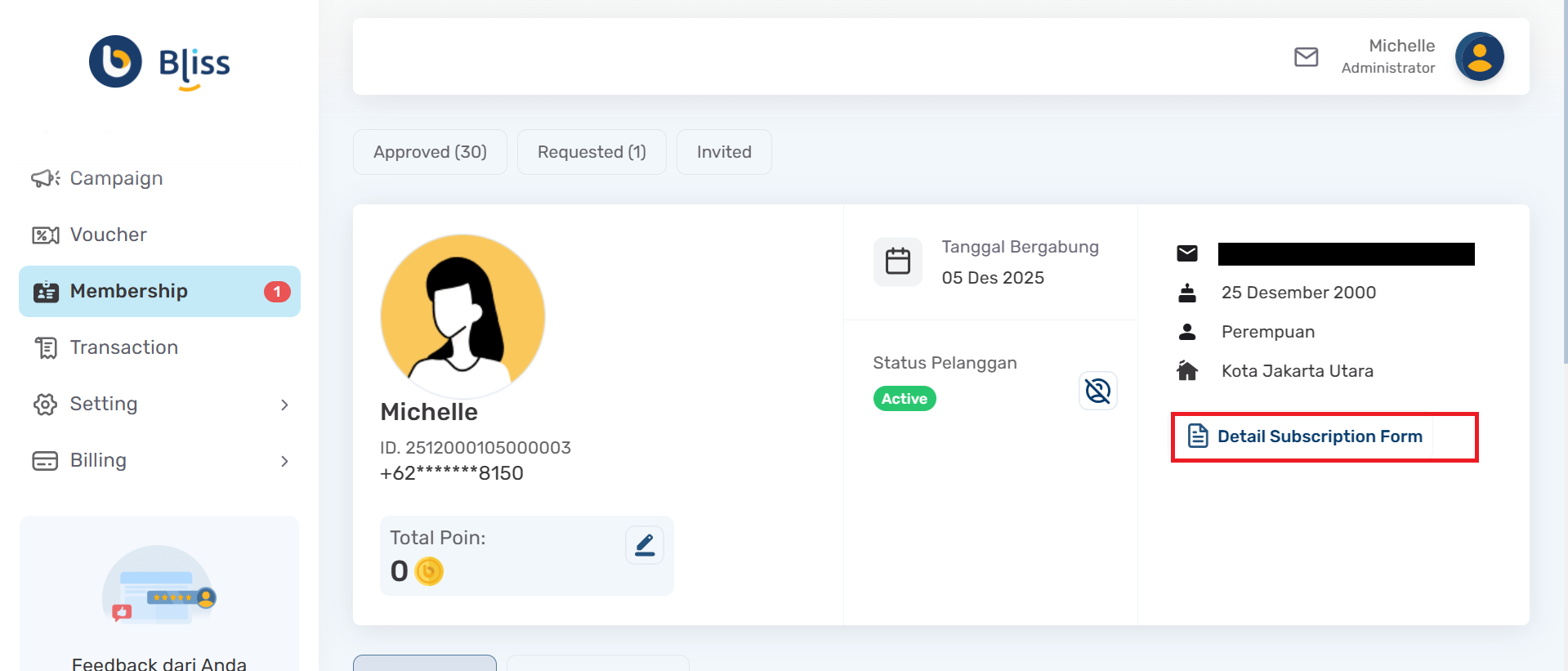Select the Invited tab

coord(724,152)
